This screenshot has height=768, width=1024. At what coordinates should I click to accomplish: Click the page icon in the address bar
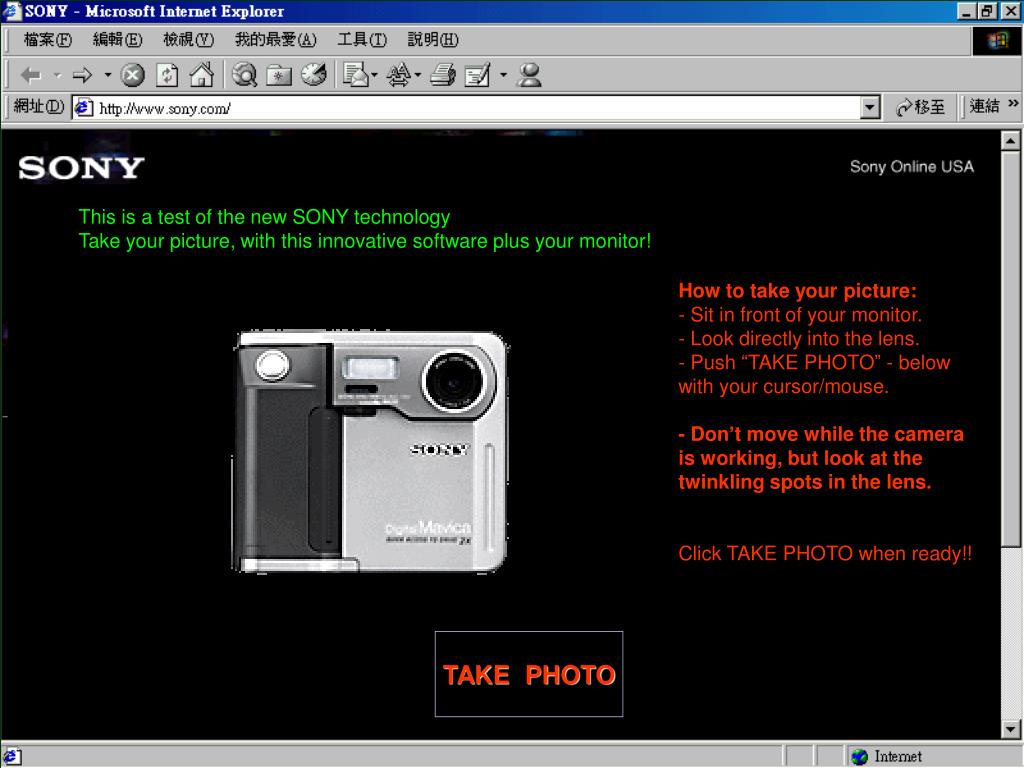(x=84, y=108)
